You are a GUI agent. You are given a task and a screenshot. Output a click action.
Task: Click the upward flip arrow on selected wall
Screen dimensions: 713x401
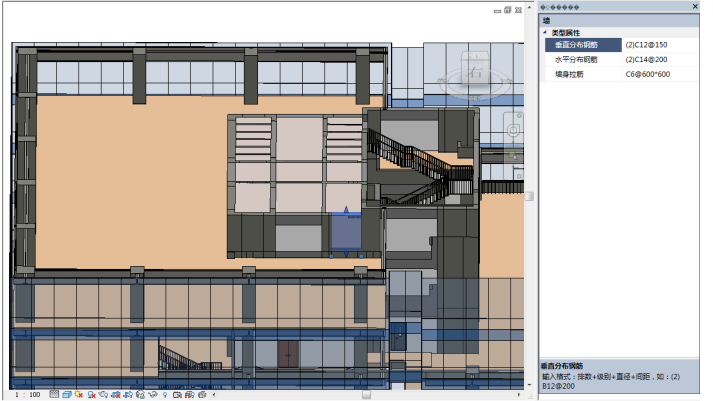click(x=346, y=210)
